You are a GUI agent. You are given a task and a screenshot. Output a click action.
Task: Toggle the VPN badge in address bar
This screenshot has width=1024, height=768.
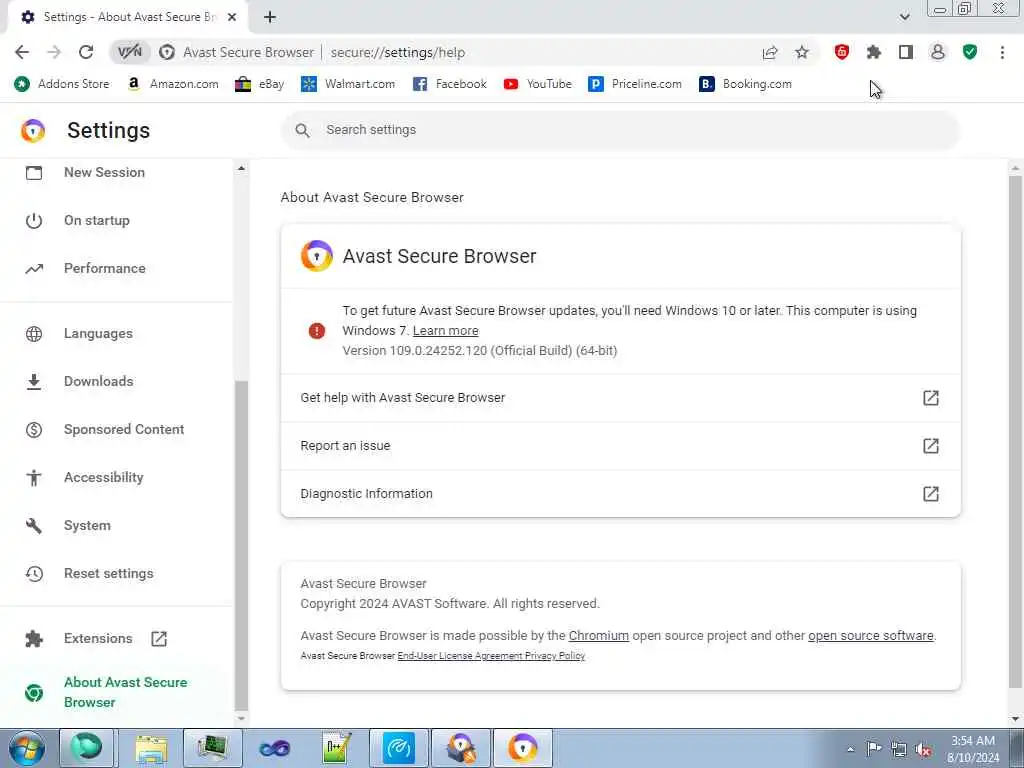click(x=130, y=52)
